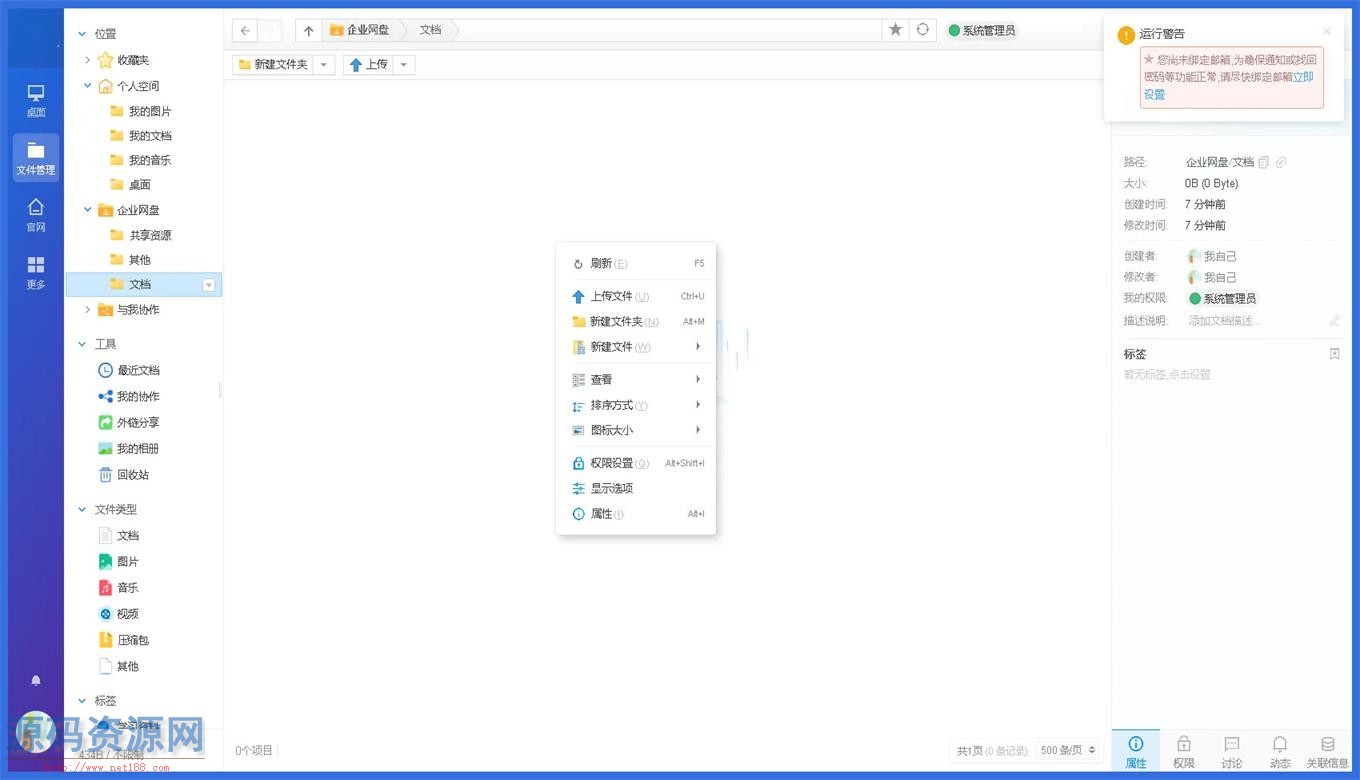Open the dropdown arrow beside the 上传 button

[403, 64]
